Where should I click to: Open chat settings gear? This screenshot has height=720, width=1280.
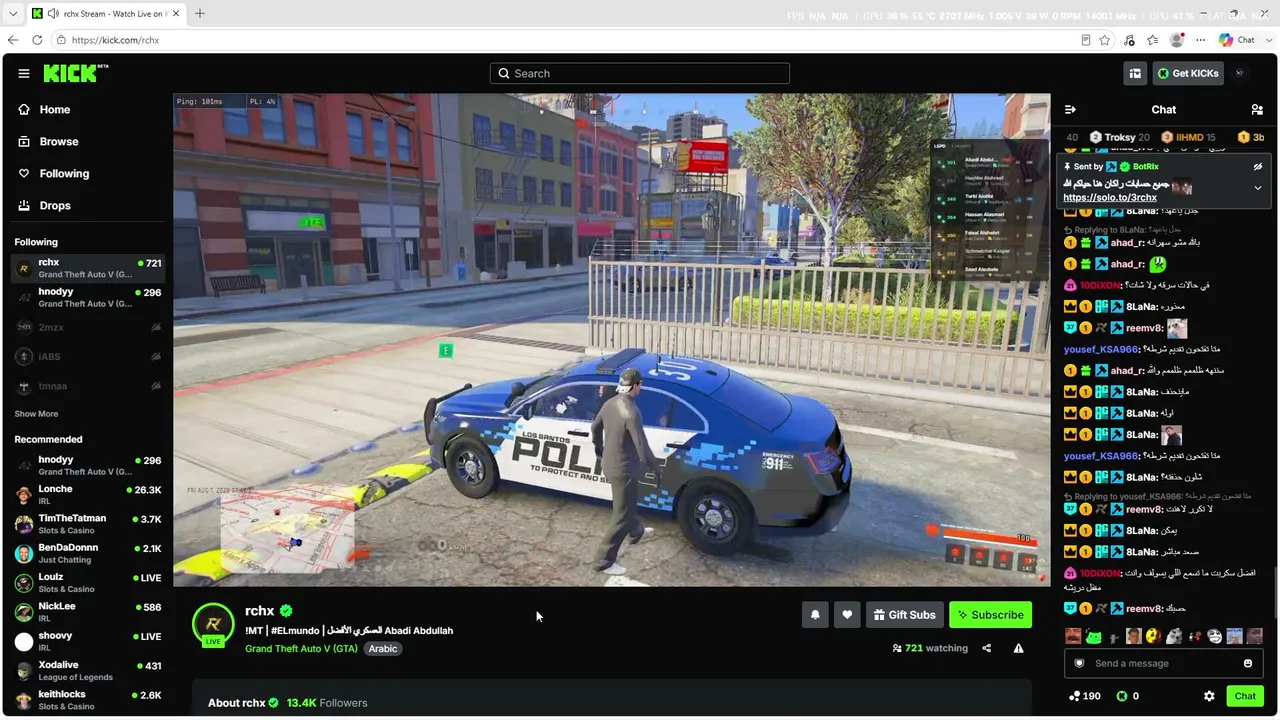coord(1209,696)
